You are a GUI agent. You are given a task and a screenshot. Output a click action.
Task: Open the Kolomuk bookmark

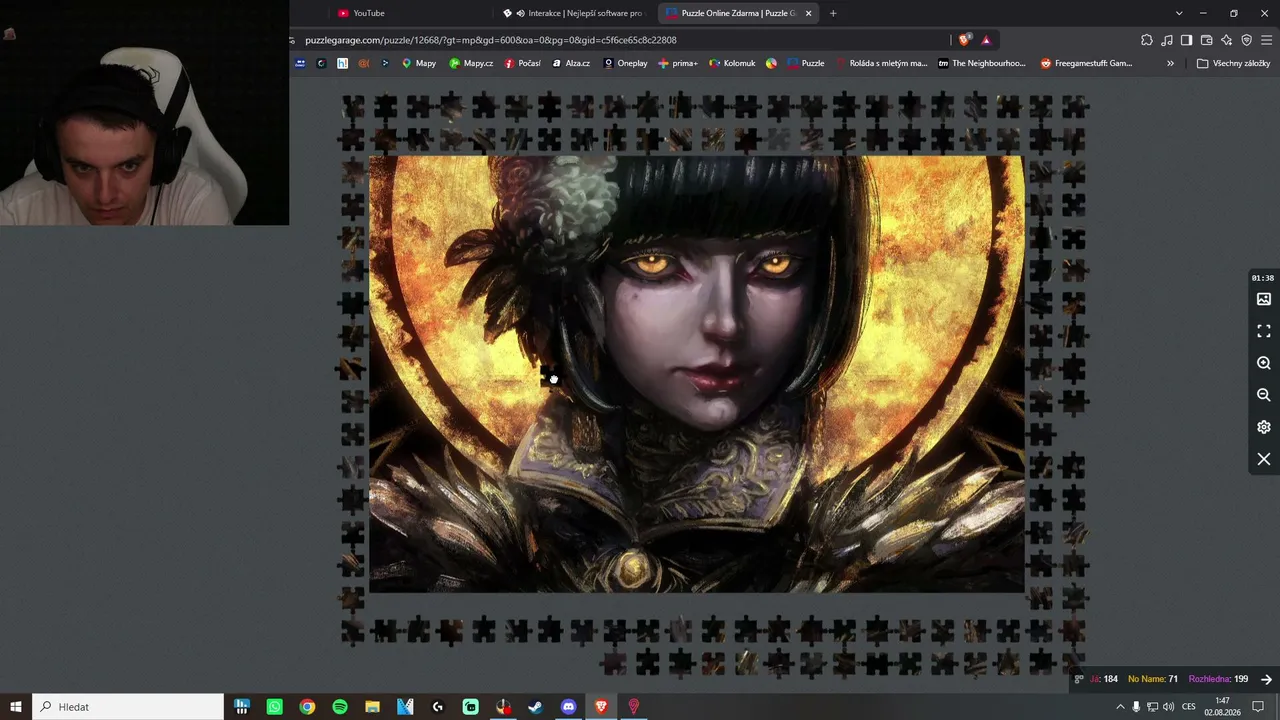[732, 63]
